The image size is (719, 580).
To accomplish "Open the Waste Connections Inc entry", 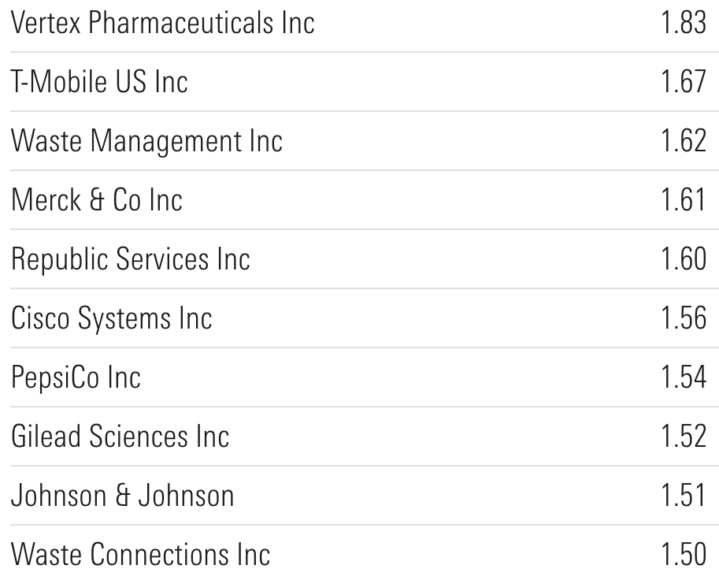I will coord(140,554).
